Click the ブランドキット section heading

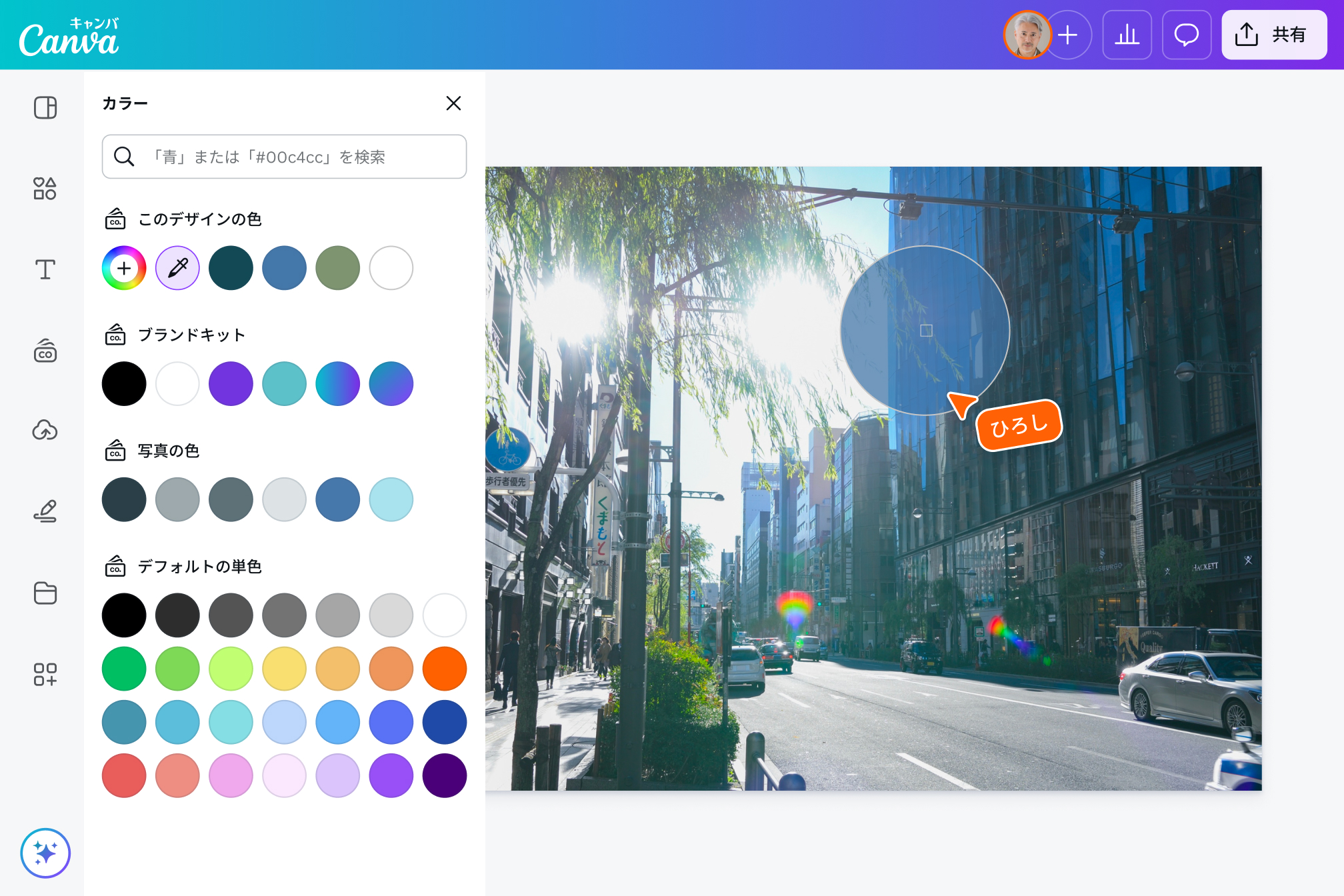[x=192, y=335]
